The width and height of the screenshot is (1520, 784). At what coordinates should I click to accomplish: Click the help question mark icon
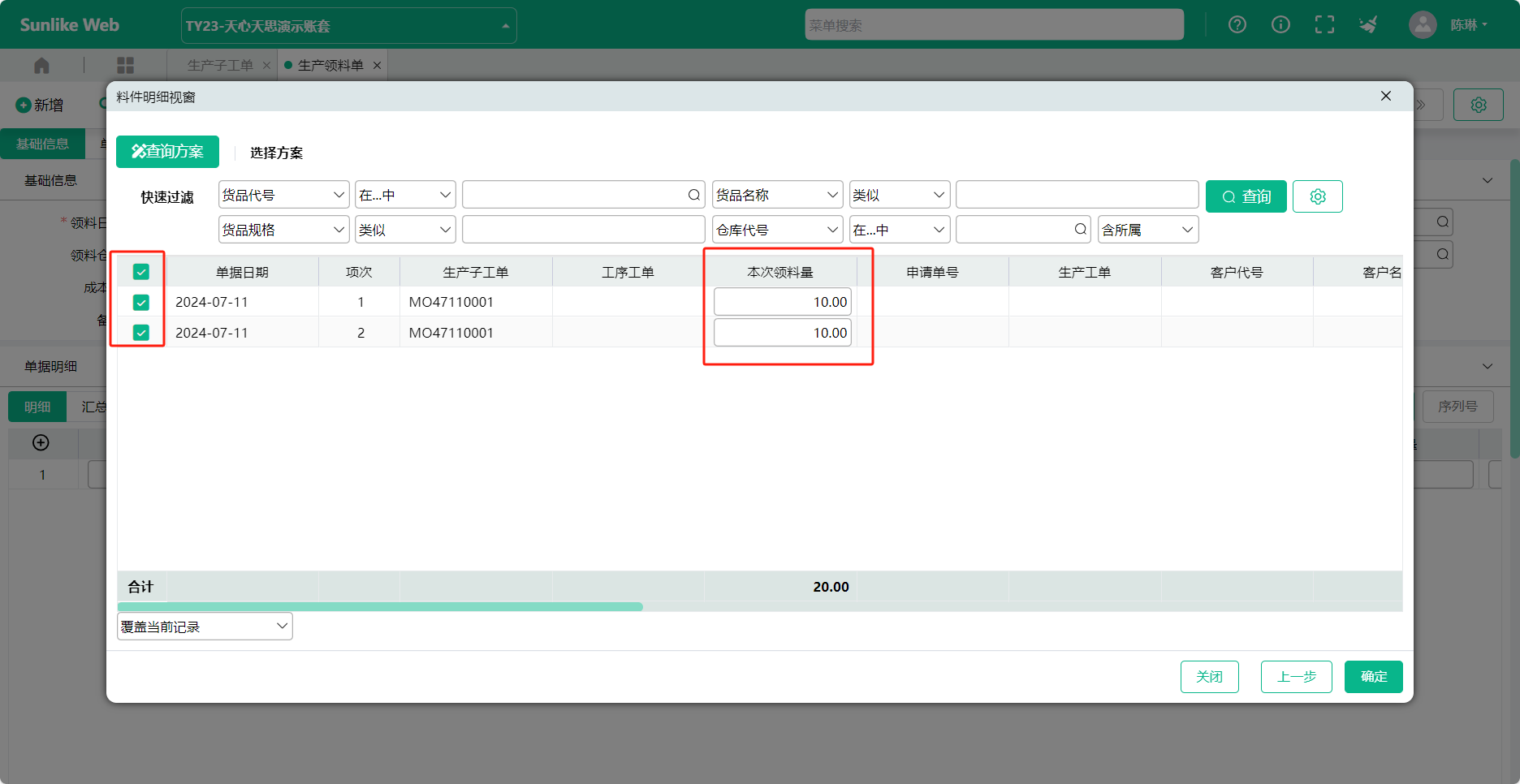(x=1237, y=25)
